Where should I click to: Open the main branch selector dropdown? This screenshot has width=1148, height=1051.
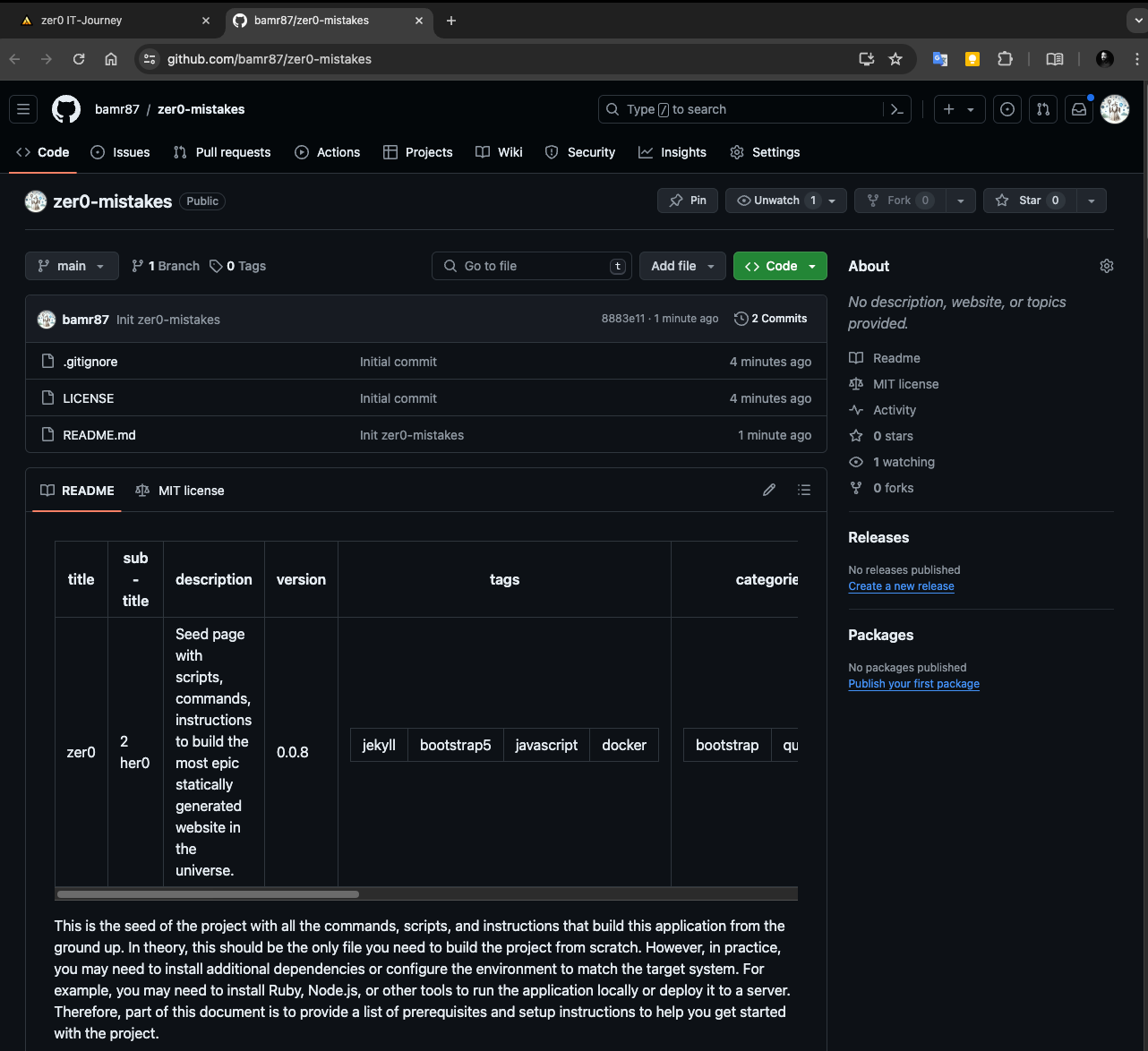click(71, 266)
